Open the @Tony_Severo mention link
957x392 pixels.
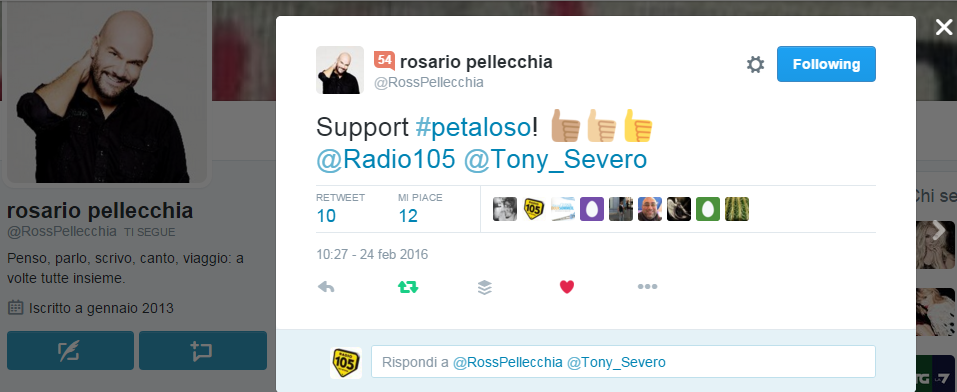(x=555, y=159)
